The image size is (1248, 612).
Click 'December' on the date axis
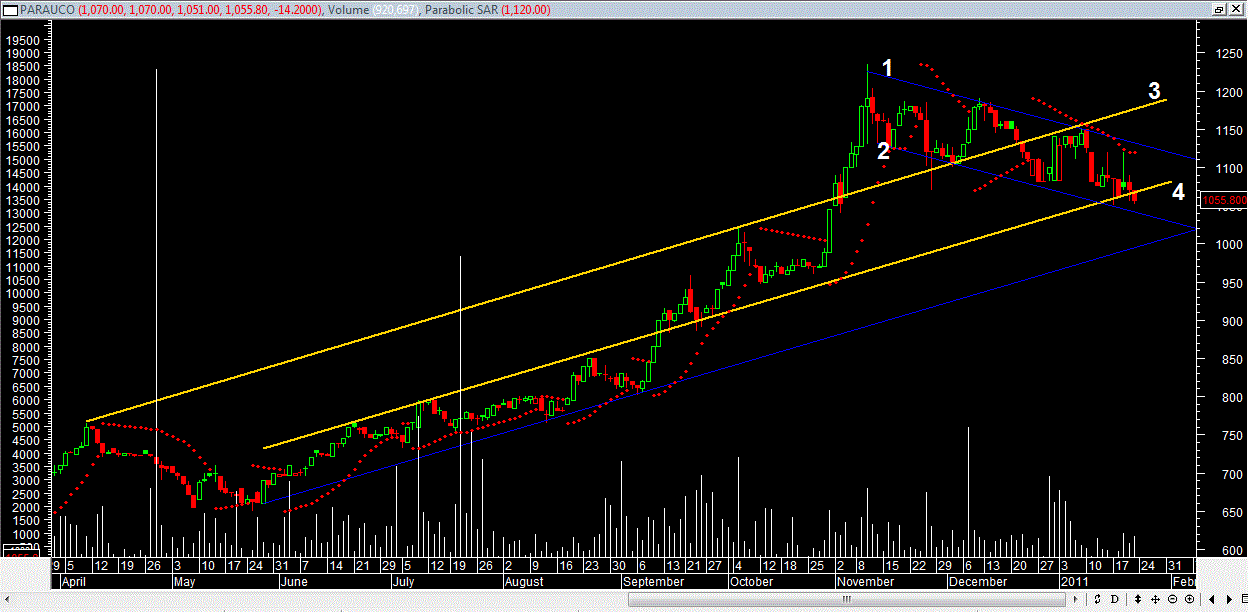tap(979, 581)
